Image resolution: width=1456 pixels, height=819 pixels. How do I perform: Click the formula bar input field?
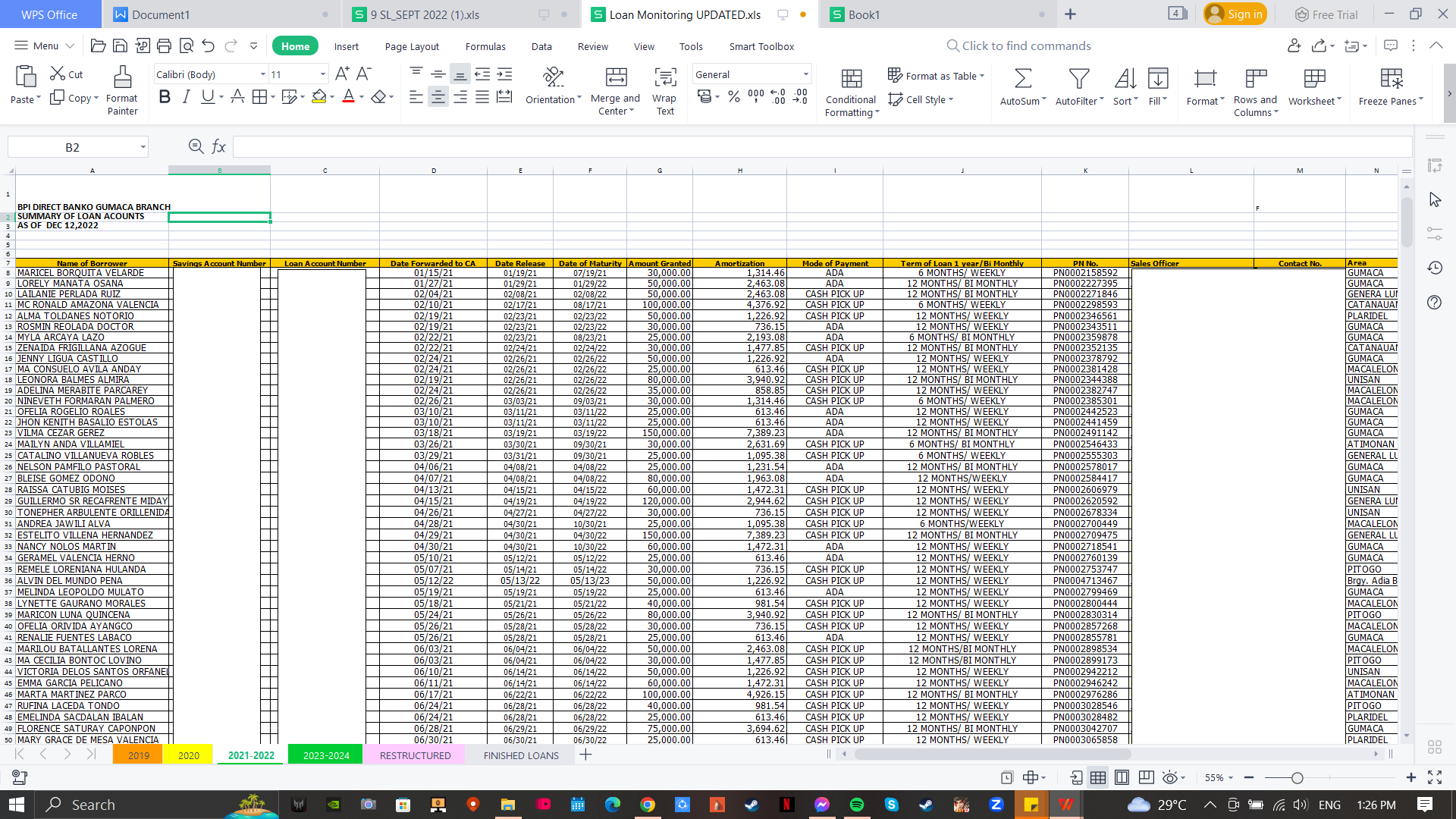[x=819, y=147]
